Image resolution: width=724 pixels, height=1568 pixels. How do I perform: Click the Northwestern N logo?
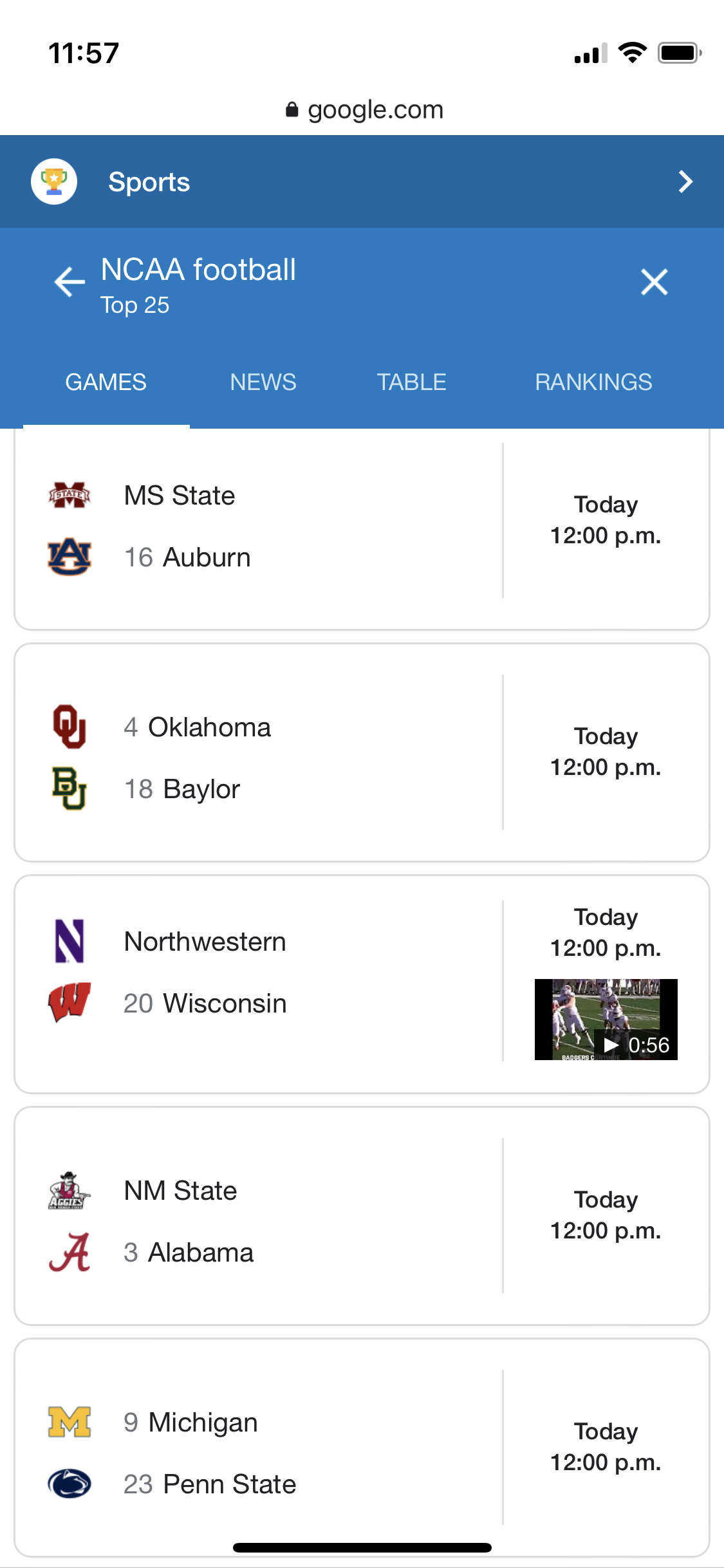tap(70, 941)
